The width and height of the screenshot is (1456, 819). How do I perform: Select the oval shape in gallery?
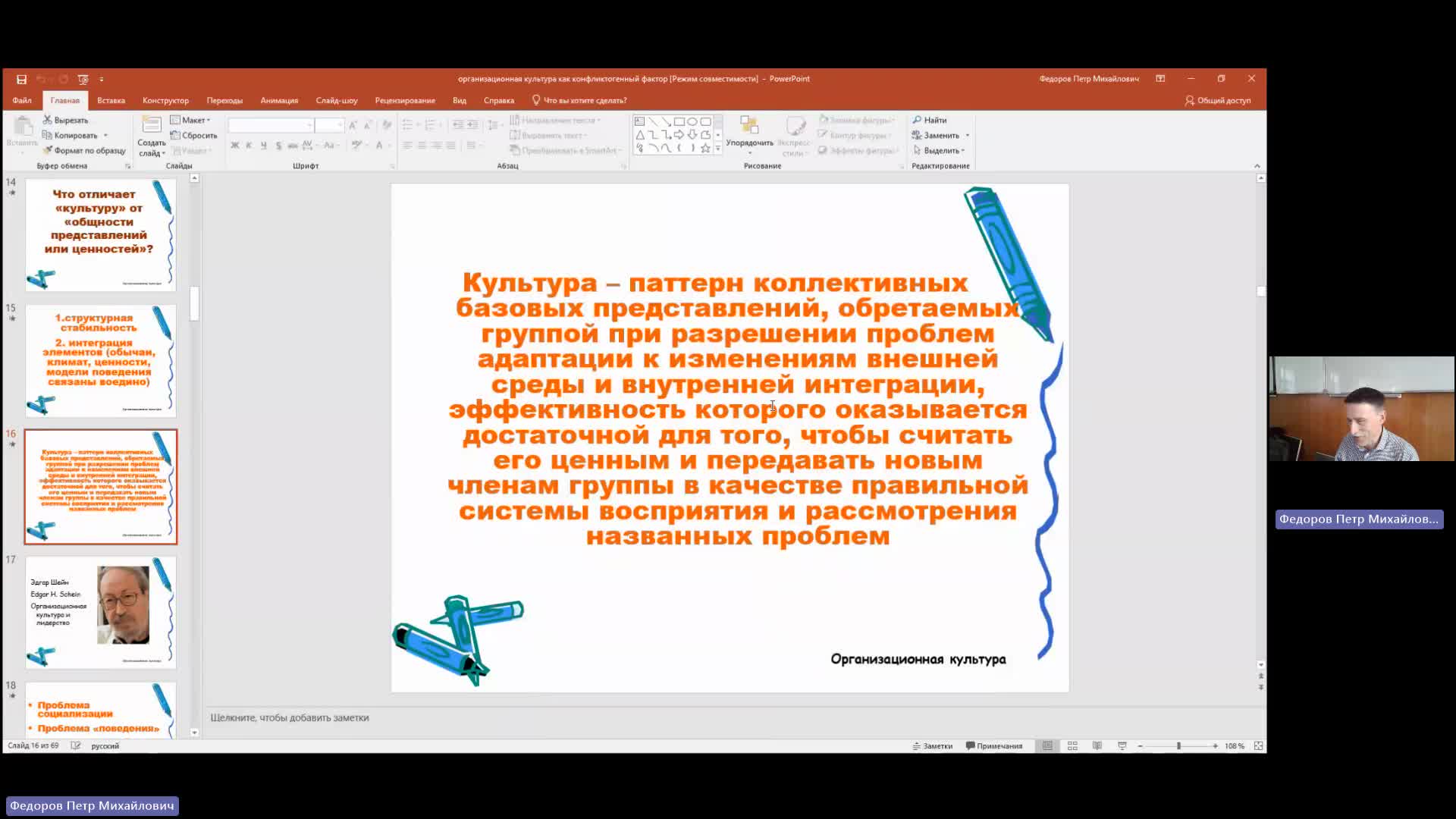692,121
